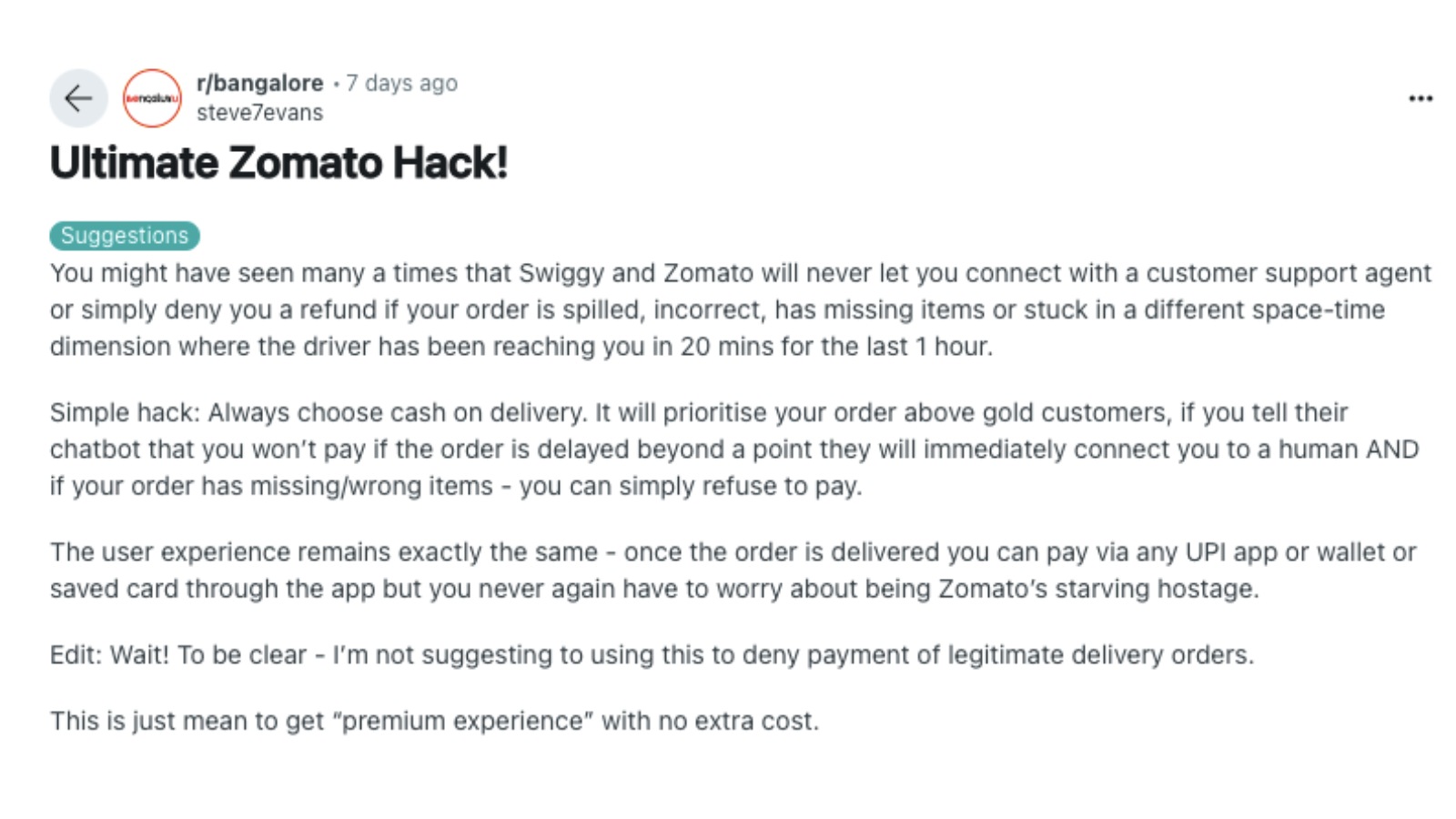Open steve7evans user profile

point(259,113)
